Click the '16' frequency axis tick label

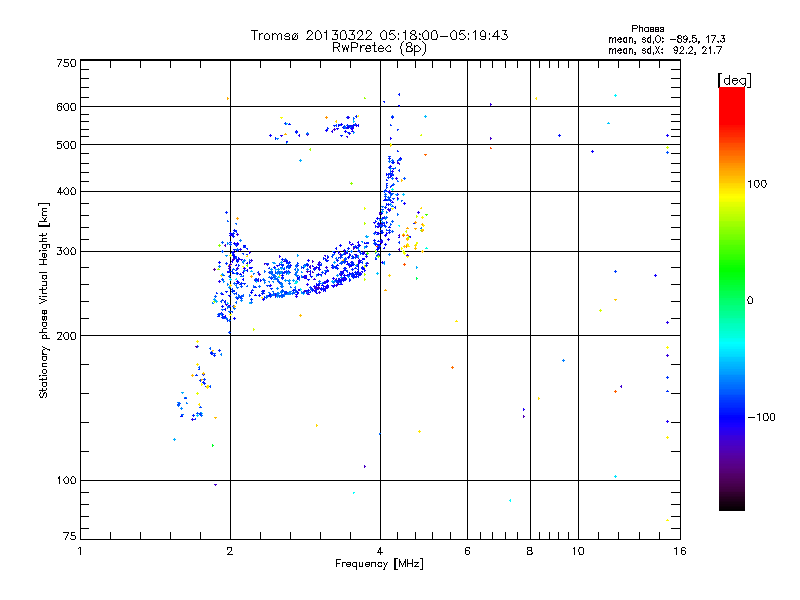(x=680, y=551)
